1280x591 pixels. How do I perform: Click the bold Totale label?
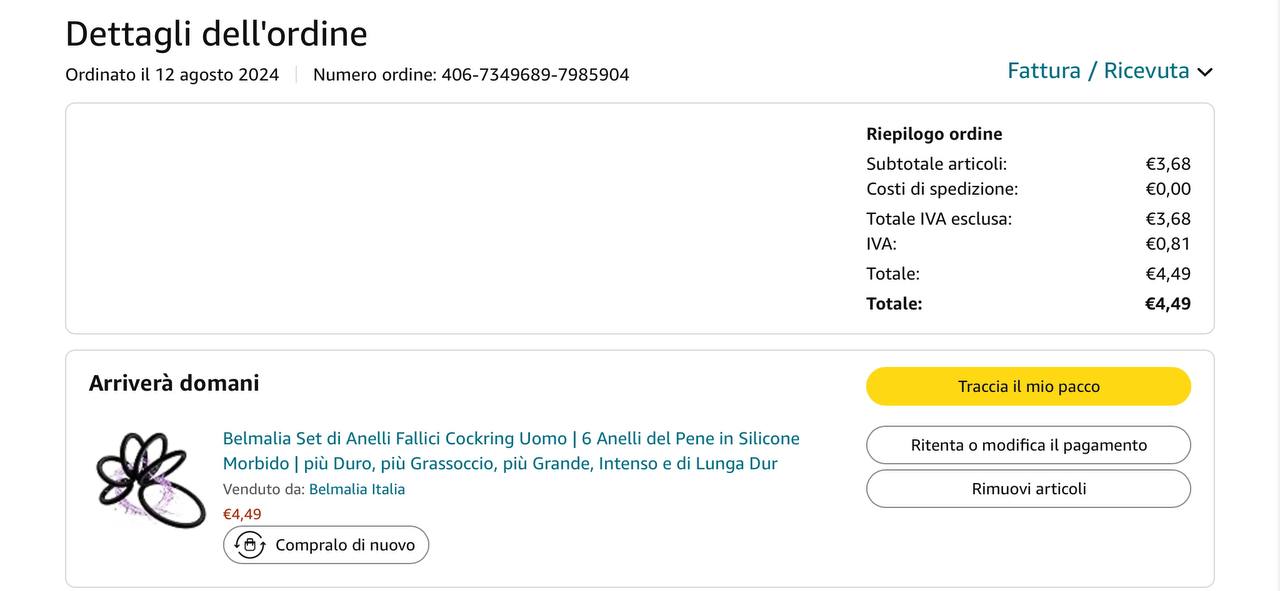(894, 304)
